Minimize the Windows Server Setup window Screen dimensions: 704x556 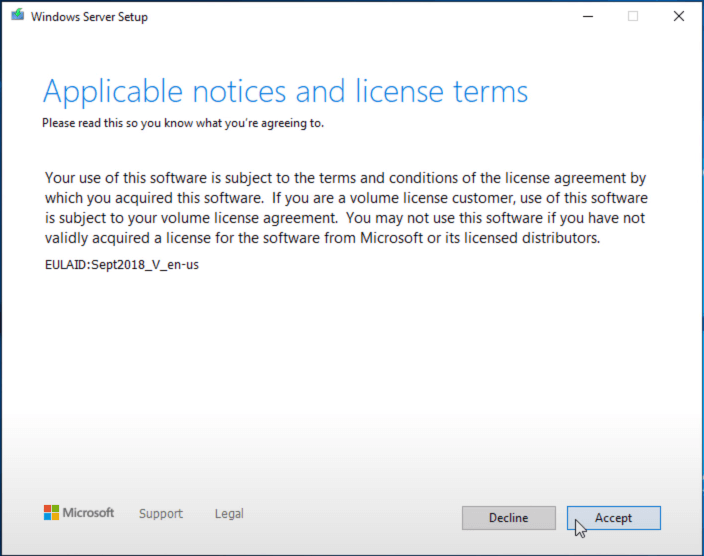(587, 16)
